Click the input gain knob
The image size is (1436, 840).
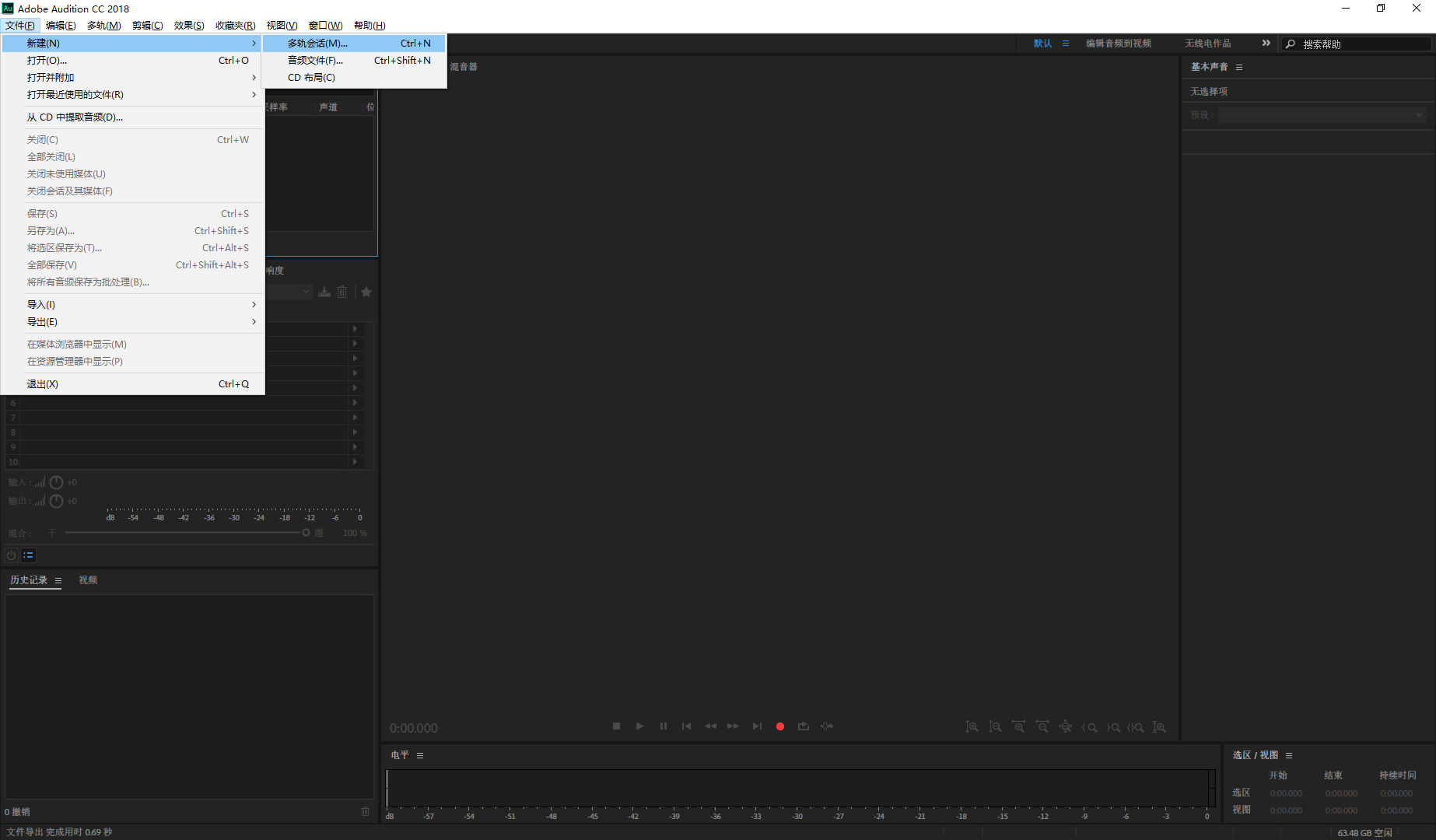tap(56, 482)
